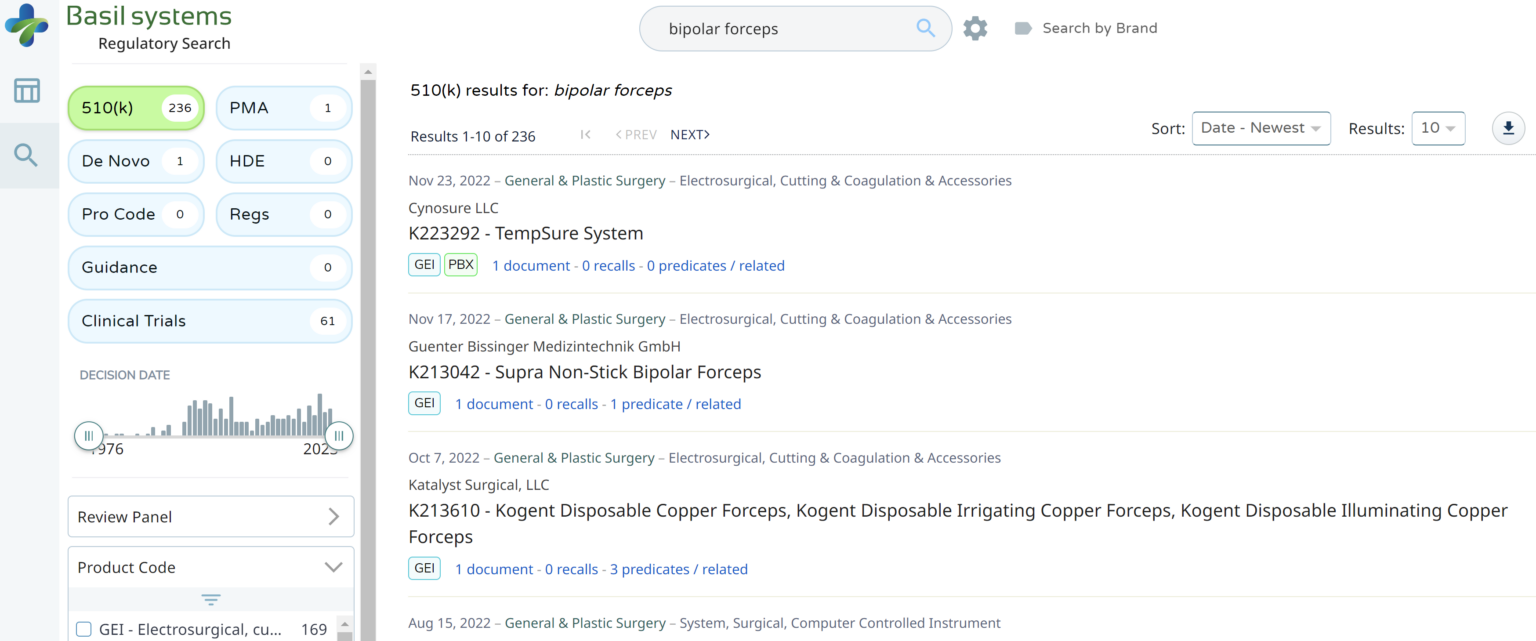Open the Sort Date - Newest dropdown

coord(1260,128)
